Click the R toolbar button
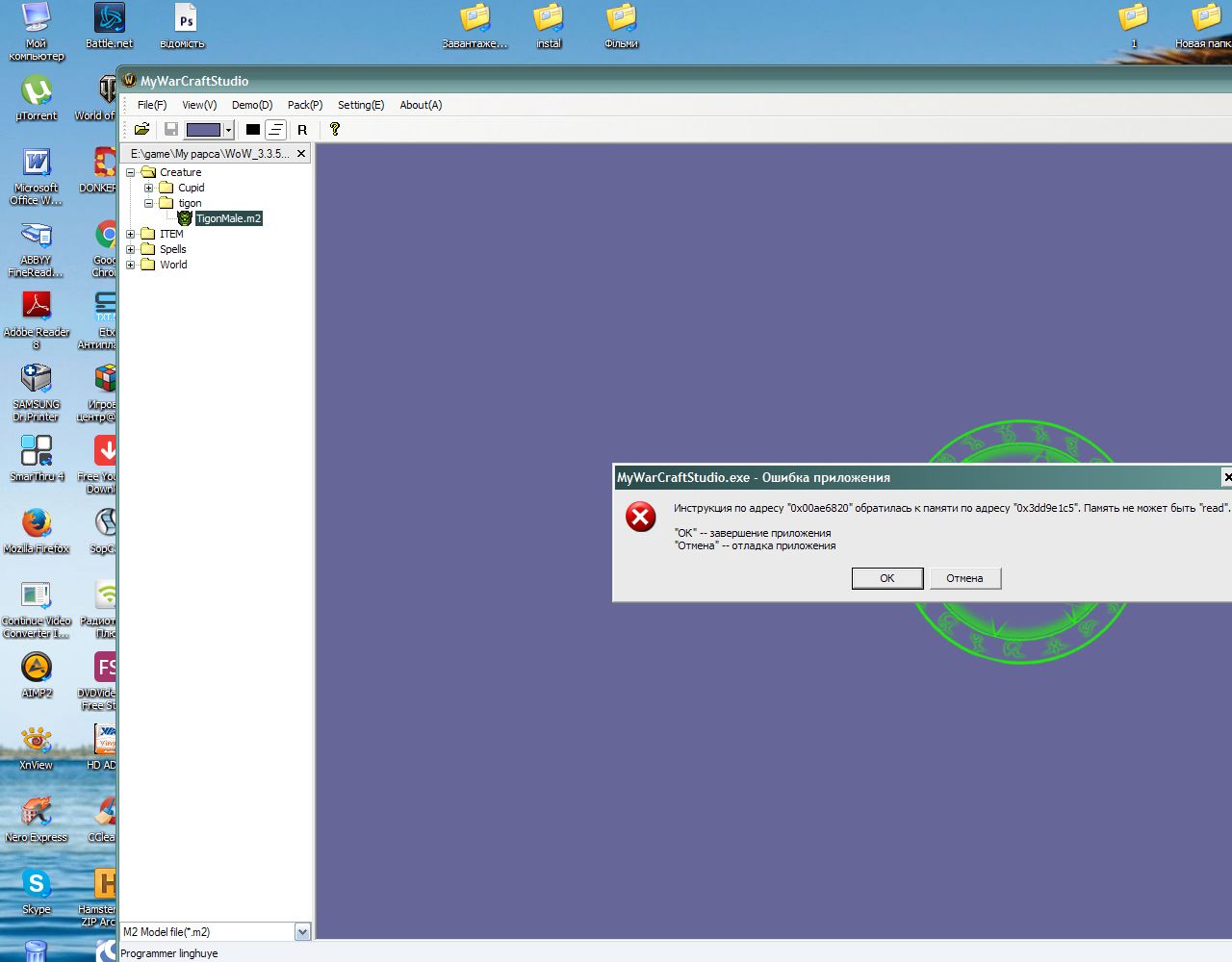The width and height of the screenshot is (1232, 962). click(302, 129)
